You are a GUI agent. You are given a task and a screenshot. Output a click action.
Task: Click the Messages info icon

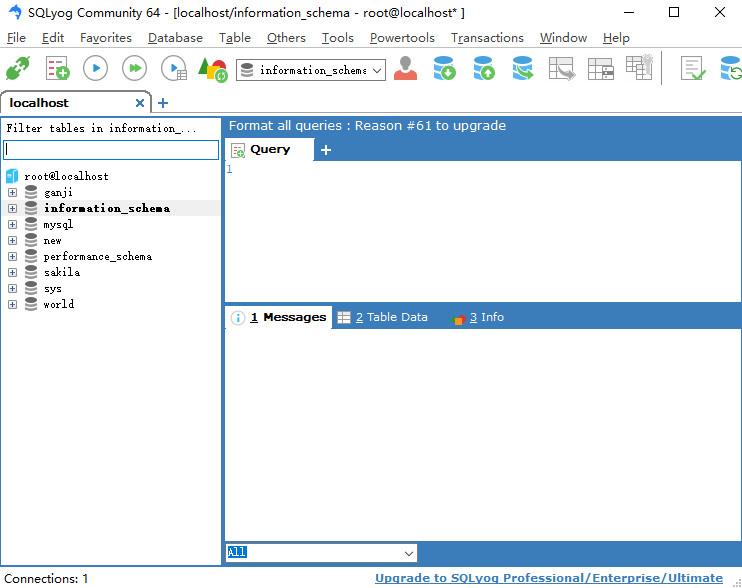click(x=238, y=317)
